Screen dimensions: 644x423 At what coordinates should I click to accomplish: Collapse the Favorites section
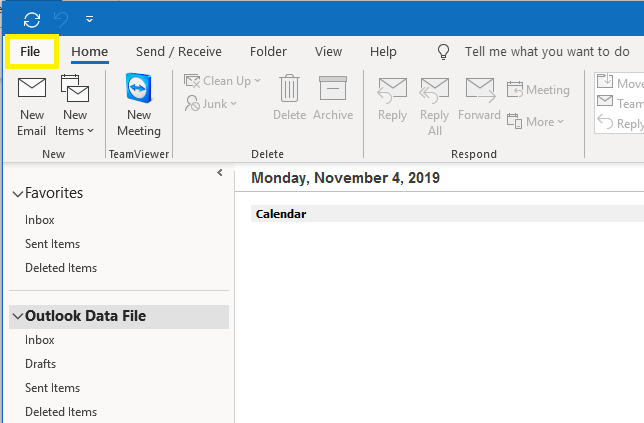click(x=17, y=193)
